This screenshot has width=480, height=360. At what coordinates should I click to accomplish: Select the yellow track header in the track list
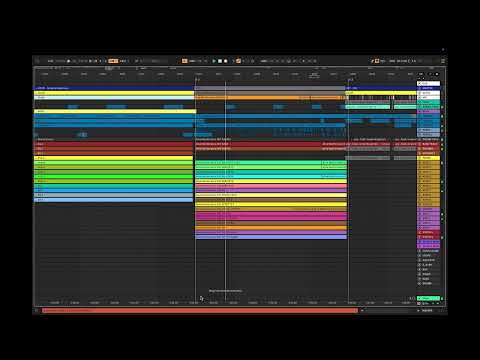[x=429, y=158]
